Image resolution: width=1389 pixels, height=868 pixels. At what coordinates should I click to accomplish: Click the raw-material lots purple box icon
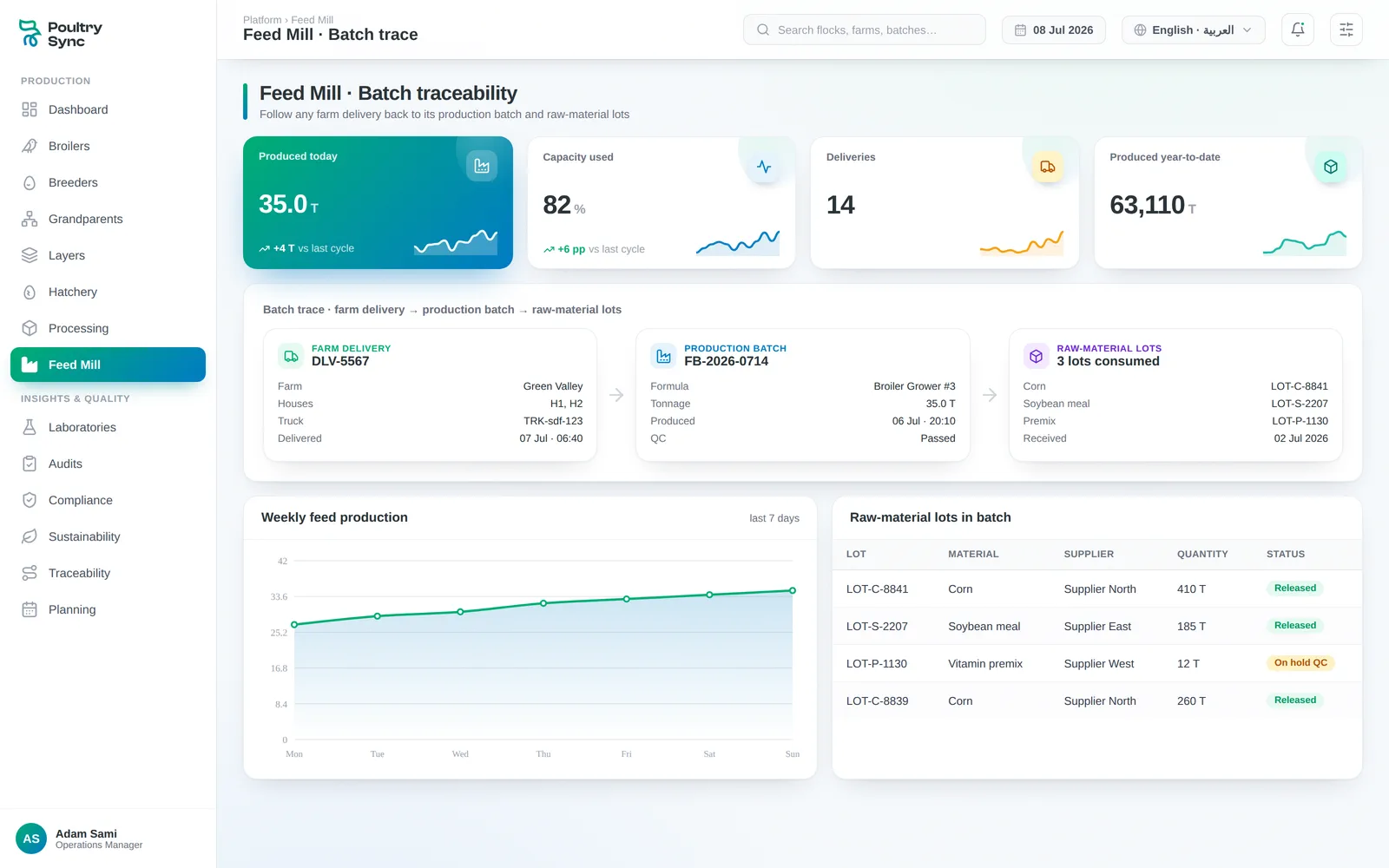tap(1036, 356)
